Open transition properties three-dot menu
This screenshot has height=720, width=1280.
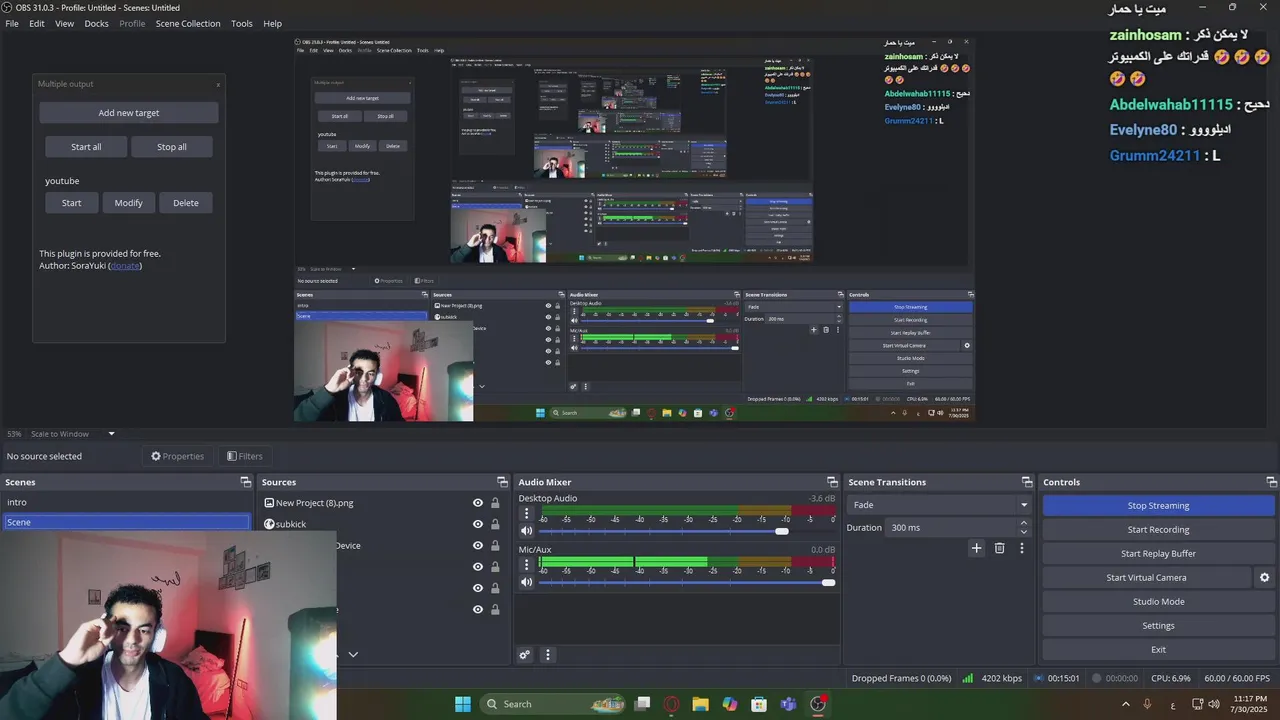pos(1021,548)
